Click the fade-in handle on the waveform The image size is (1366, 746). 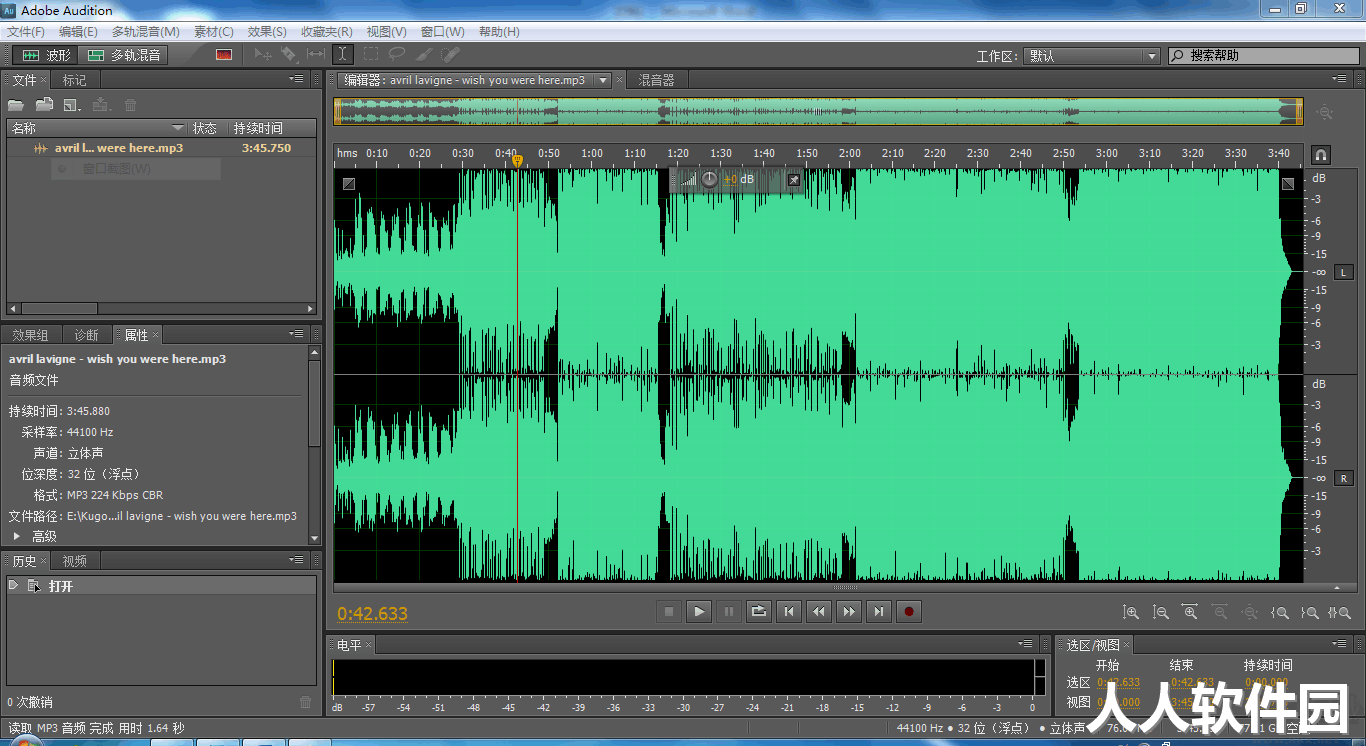click(x=348, y=183)
